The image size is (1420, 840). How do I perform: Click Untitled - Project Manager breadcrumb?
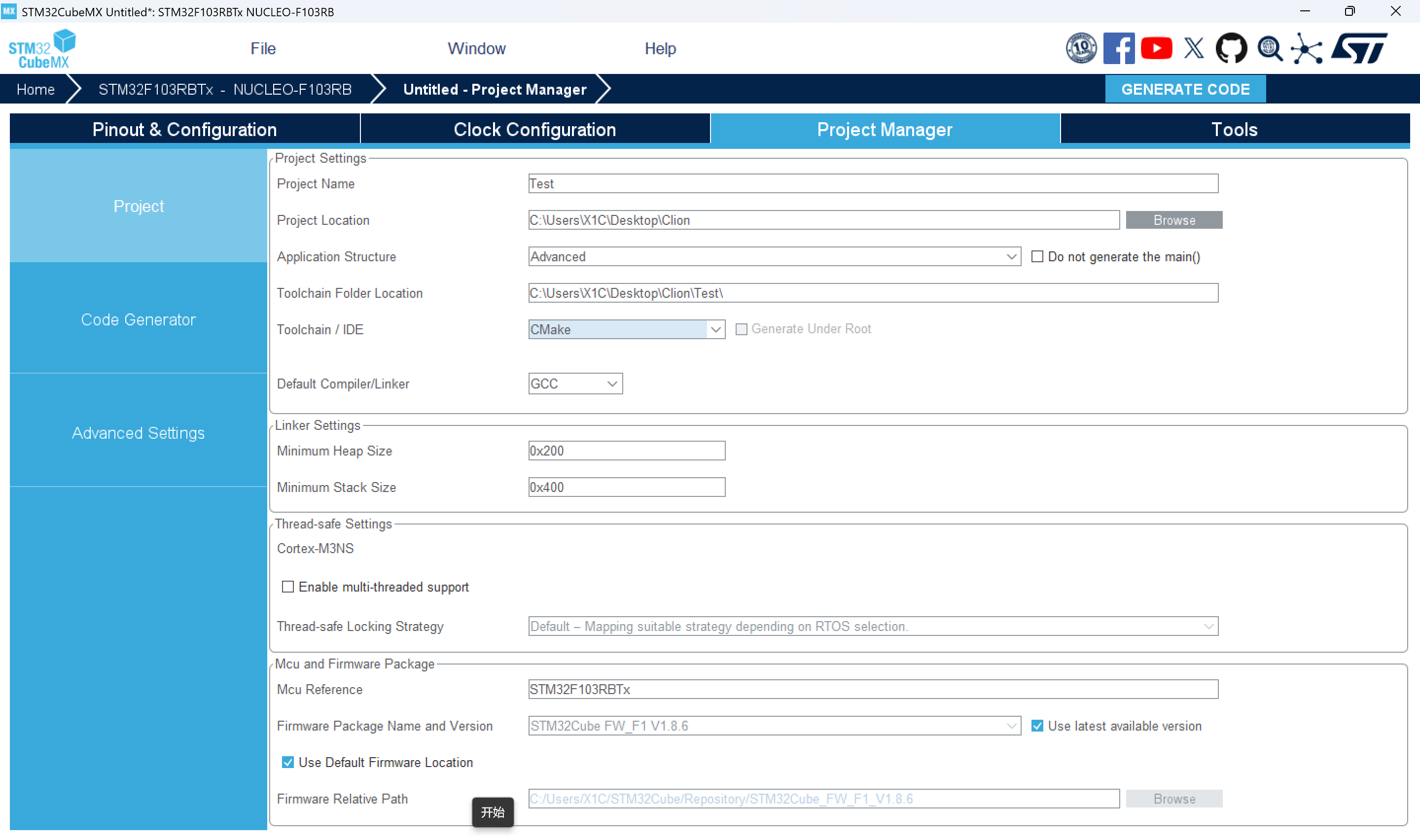[495, 89]
